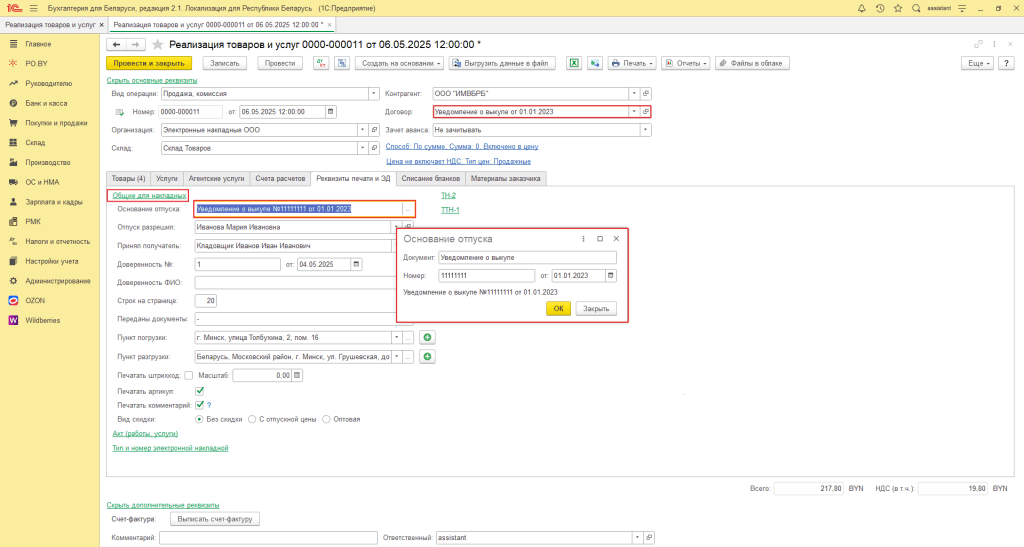The width and height of the screenshot is (1024, 547).
Task: Click the Комментарий input field
Action: (268, 538)
